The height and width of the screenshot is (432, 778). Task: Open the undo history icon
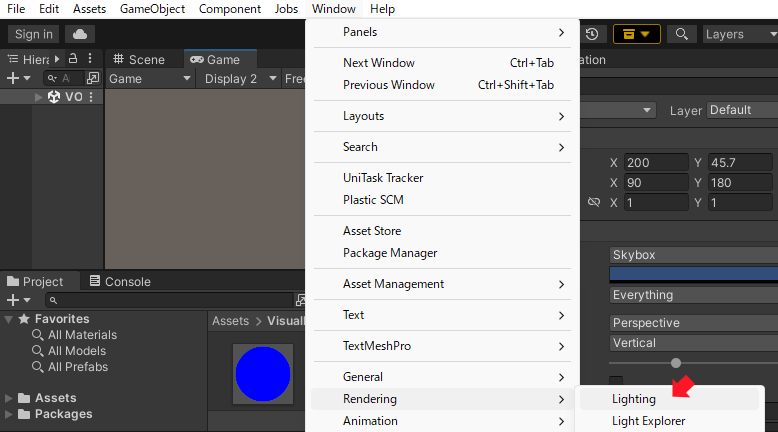tap(592, 34)
